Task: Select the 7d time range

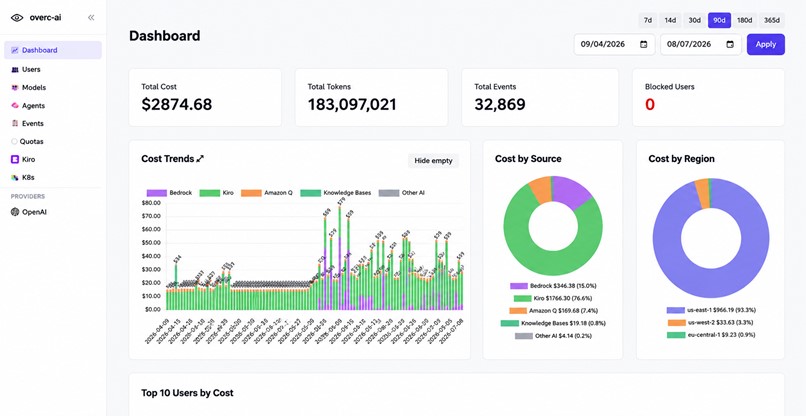Action: pos(648,20)
